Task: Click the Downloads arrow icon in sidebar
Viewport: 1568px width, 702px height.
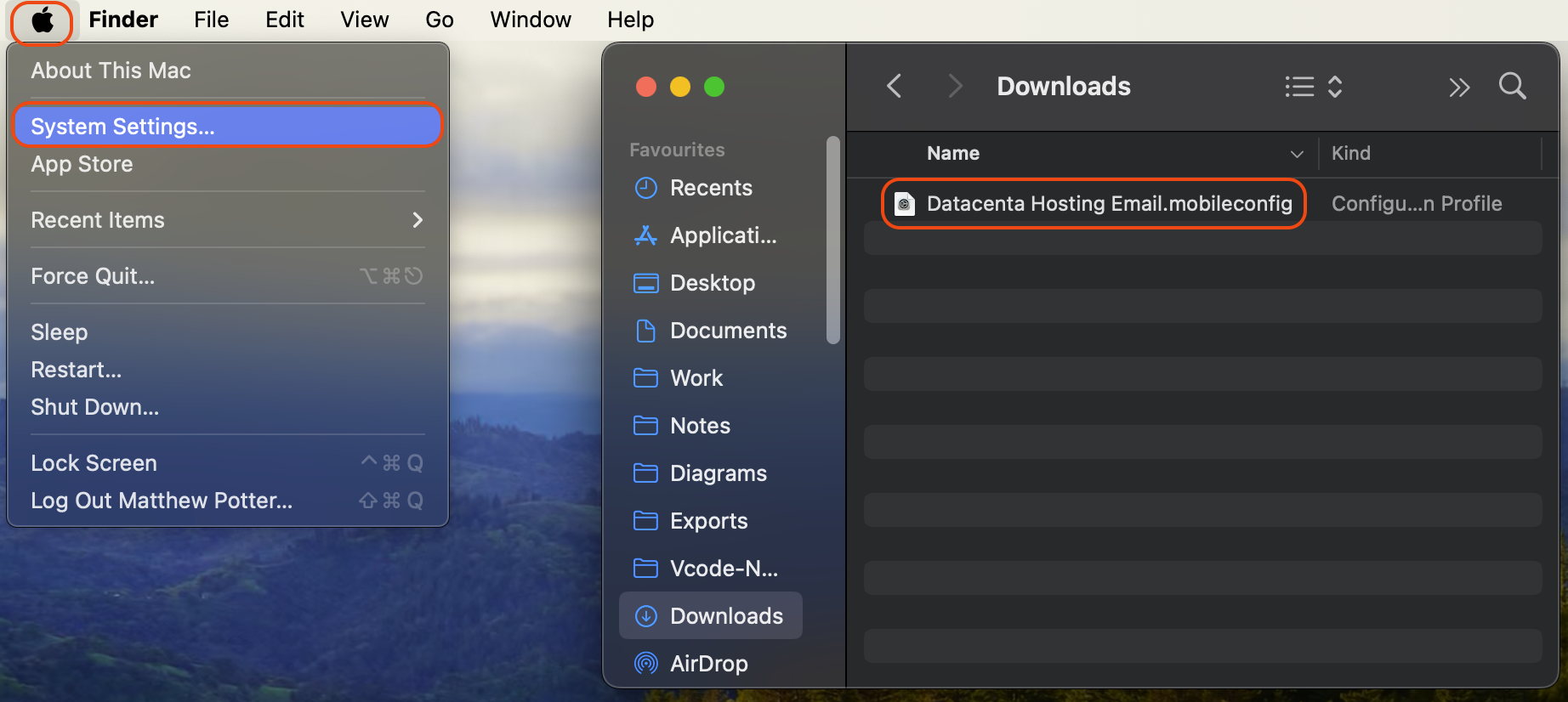Action: (x=646, y=616)
